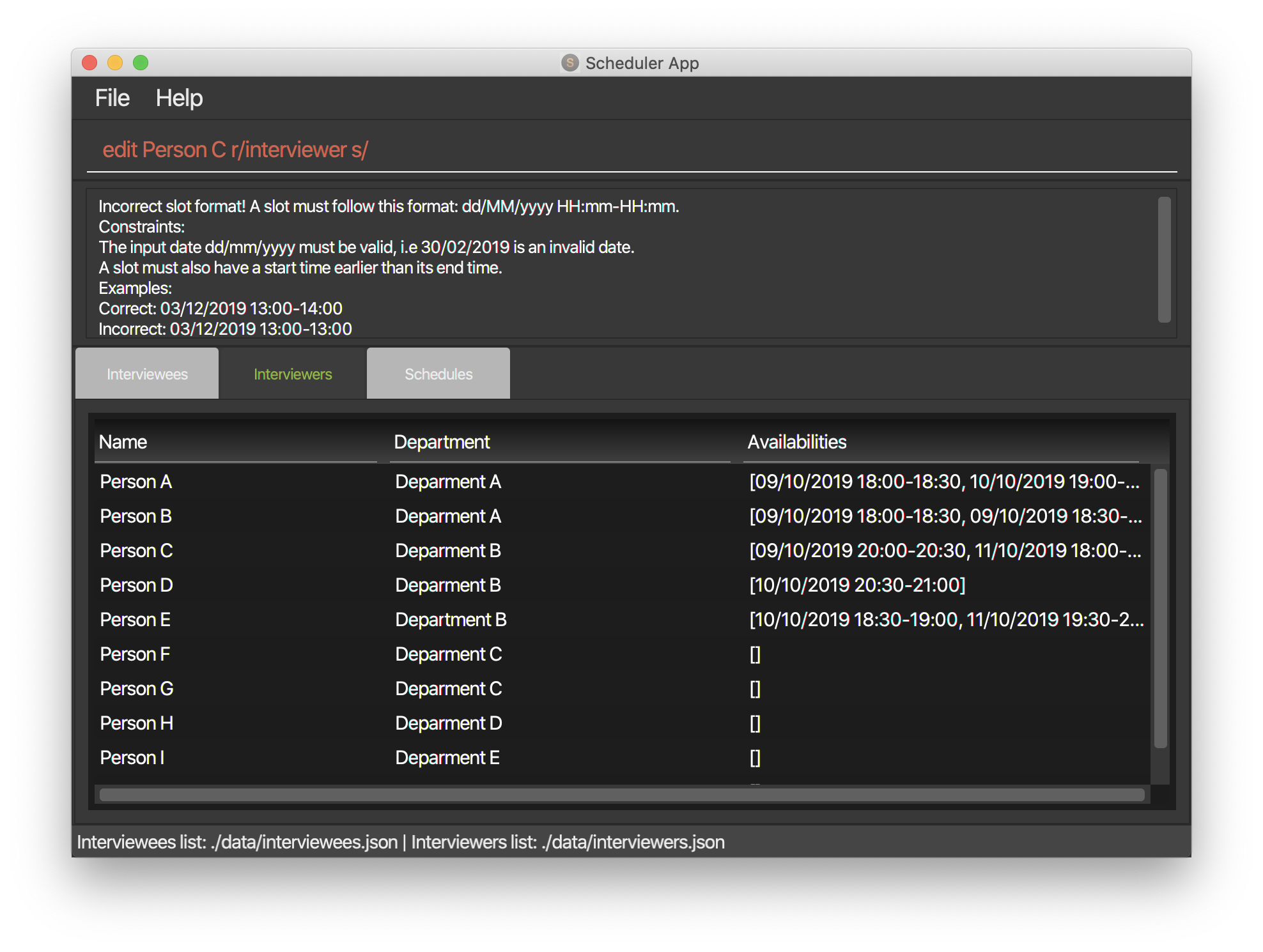Select the Interviewers tab

point(293,374)
